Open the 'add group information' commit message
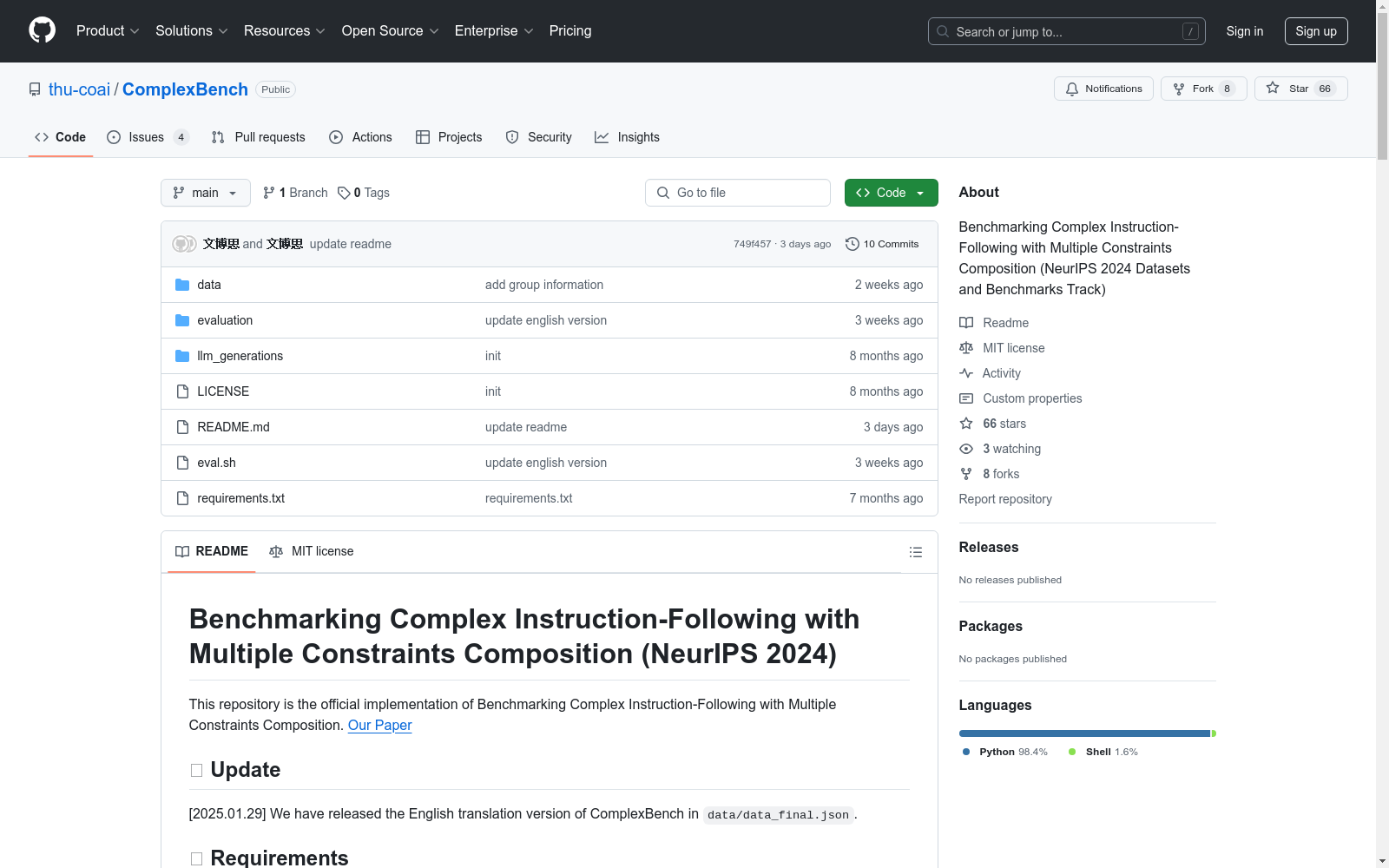 (x=544, y=285)
